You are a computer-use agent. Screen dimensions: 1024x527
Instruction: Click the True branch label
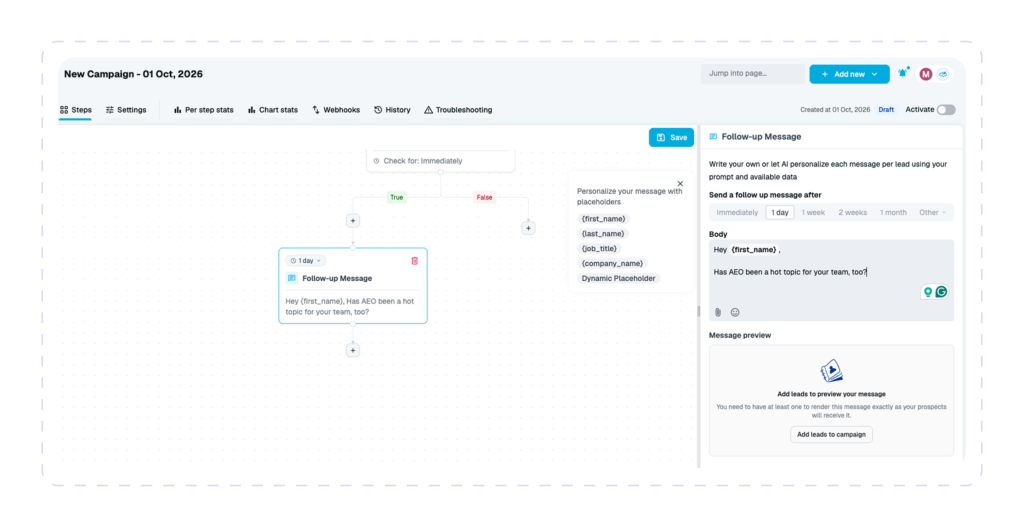click(x=396, y=197)
